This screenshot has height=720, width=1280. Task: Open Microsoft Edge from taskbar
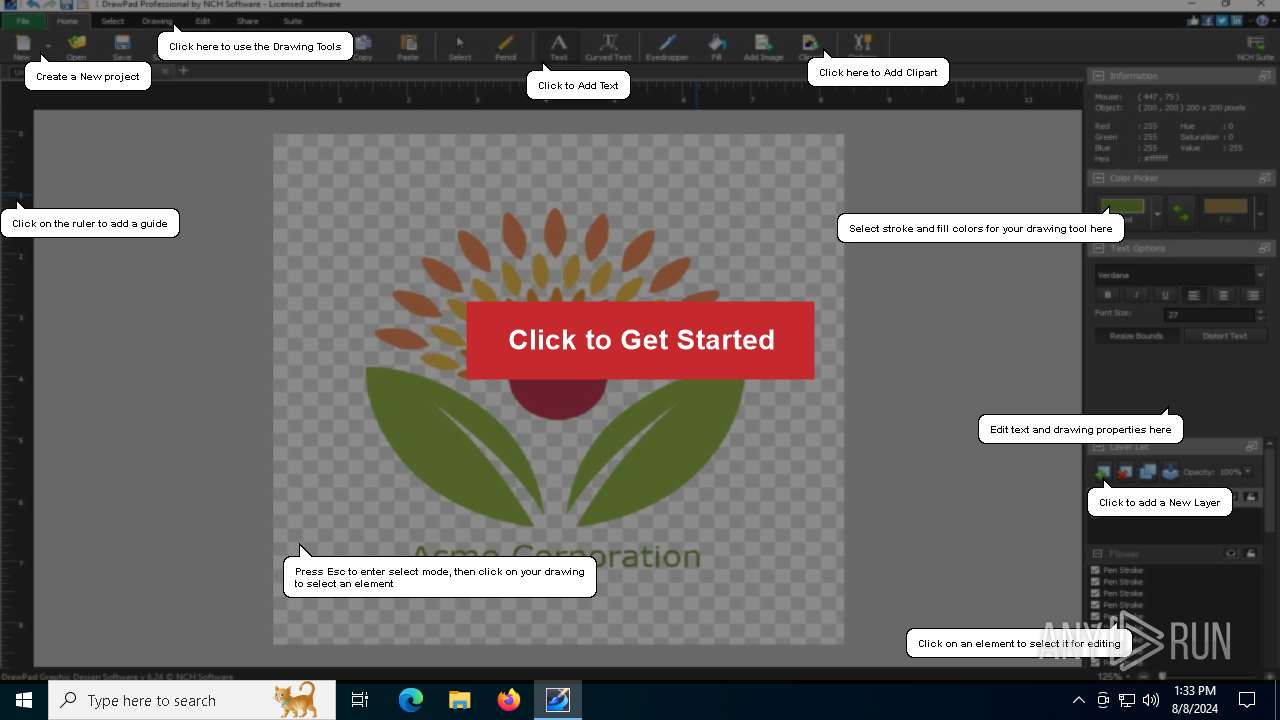tap(411, 700)
